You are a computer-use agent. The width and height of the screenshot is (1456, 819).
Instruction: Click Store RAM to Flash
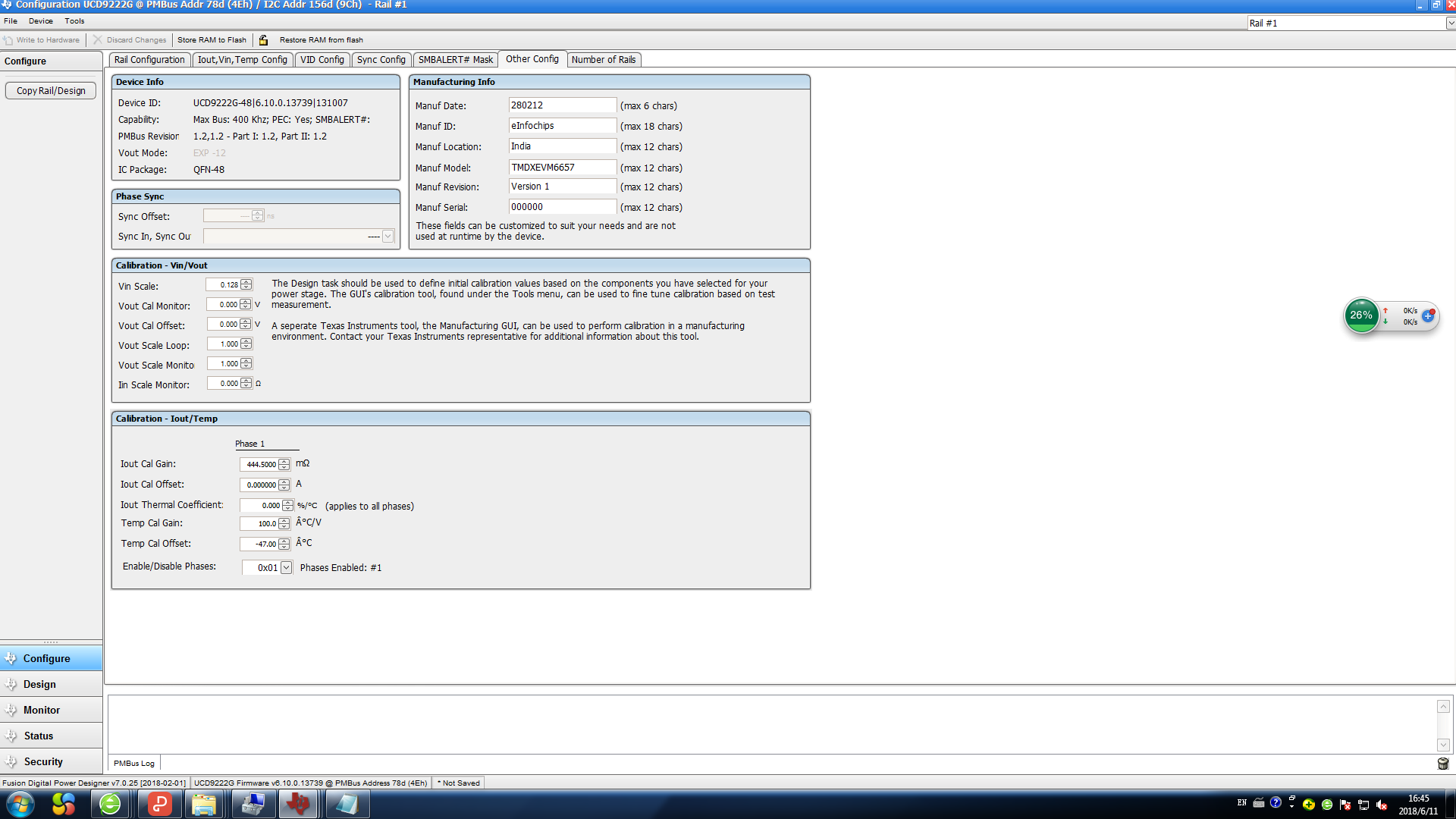212,40
